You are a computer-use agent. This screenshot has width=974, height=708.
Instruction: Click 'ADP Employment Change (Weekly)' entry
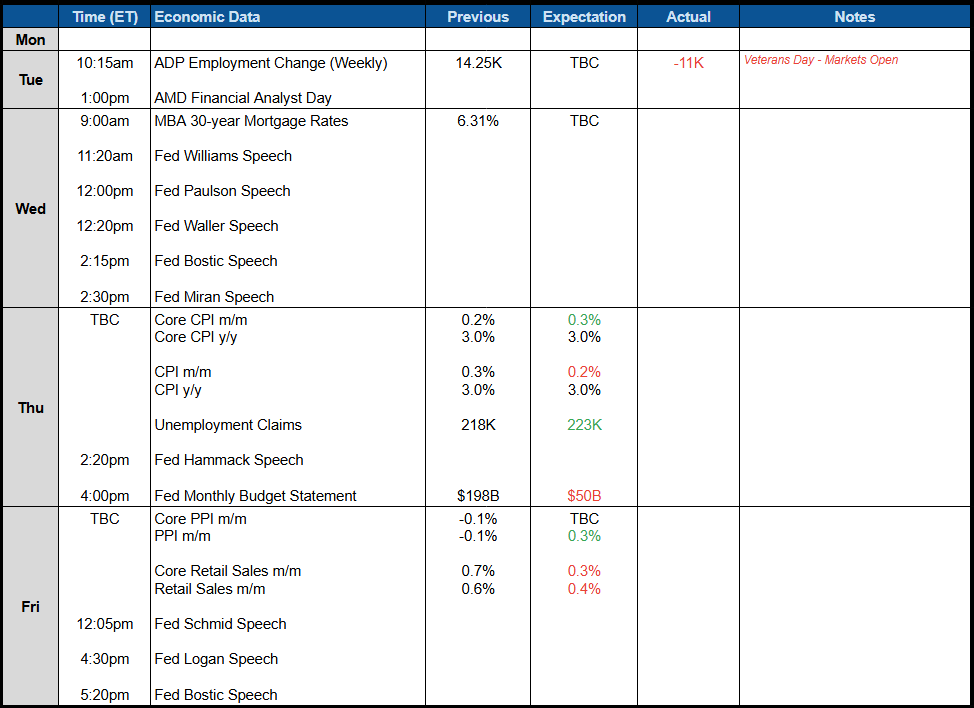pos(271,63)
